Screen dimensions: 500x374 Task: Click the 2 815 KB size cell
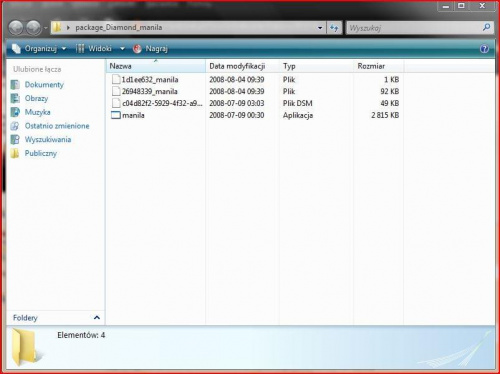pos(385,115)
